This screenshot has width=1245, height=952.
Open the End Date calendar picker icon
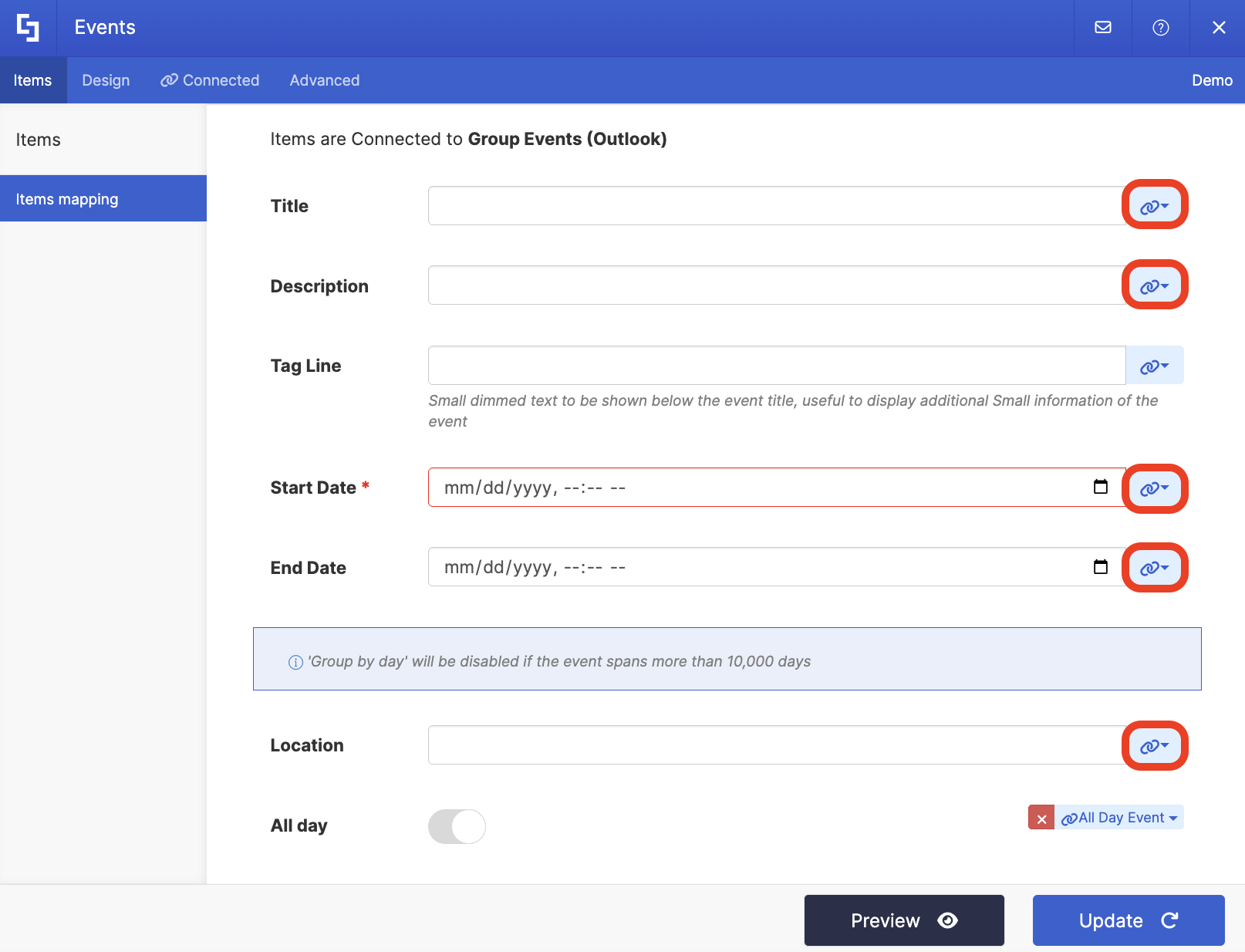[x=1101, y=567]
